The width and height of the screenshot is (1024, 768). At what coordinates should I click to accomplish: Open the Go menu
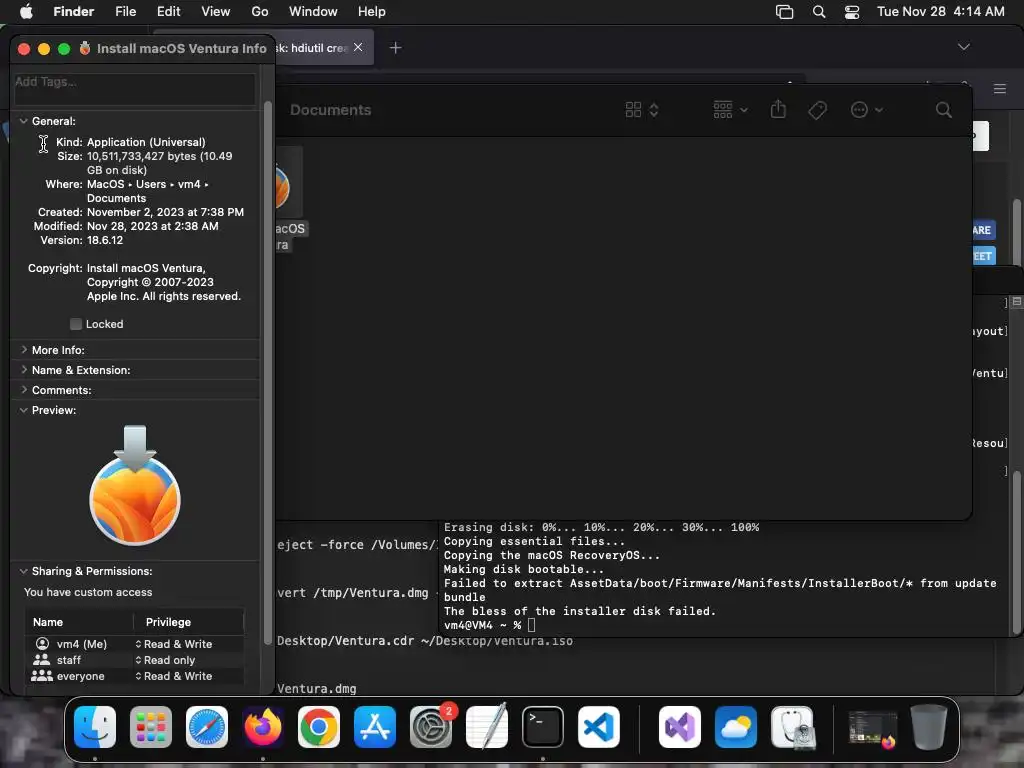coord(260,11)
